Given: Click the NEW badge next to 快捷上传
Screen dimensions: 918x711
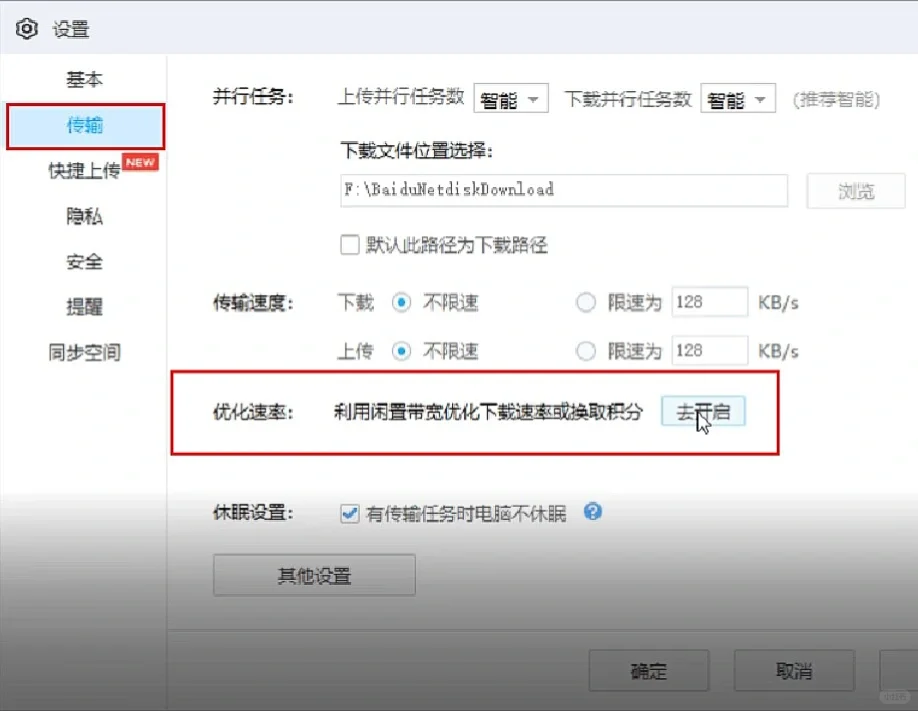Looking at the screenshot, I should [139, 161].
